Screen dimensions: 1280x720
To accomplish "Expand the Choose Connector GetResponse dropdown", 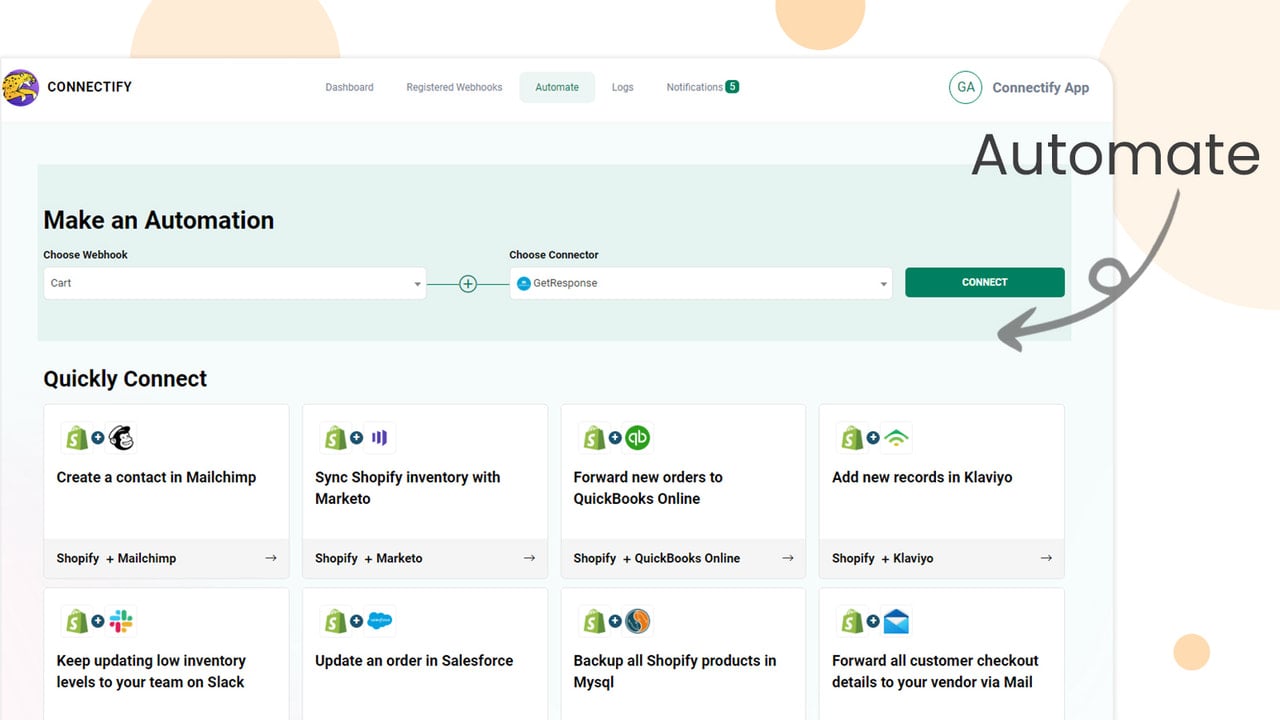I will 701,283.
